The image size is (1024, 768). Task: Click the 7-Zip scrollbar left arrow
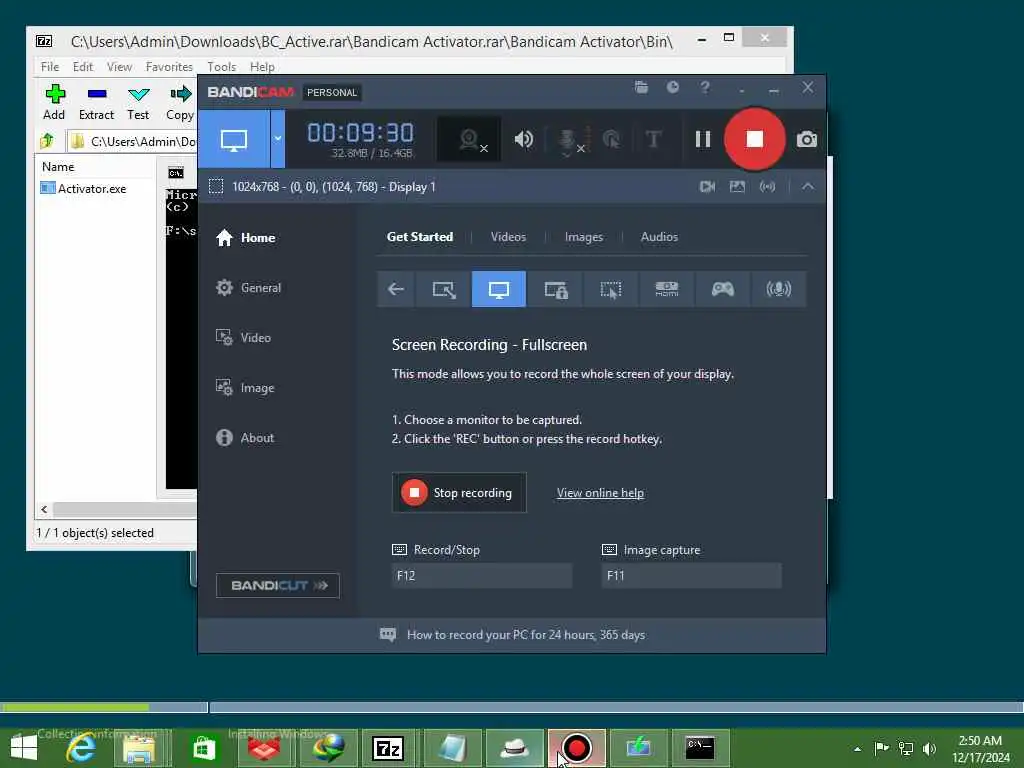[44, 509]
